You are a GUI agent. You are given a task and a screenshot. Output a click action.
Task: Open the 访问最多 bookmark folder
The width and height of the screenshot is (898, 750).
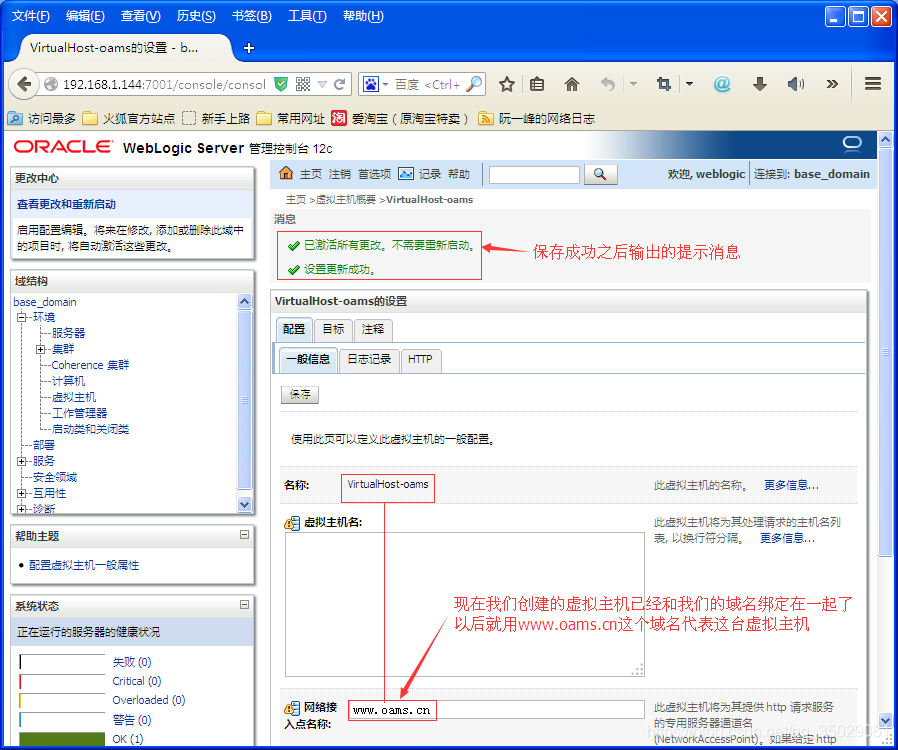(x=41, y=119)
